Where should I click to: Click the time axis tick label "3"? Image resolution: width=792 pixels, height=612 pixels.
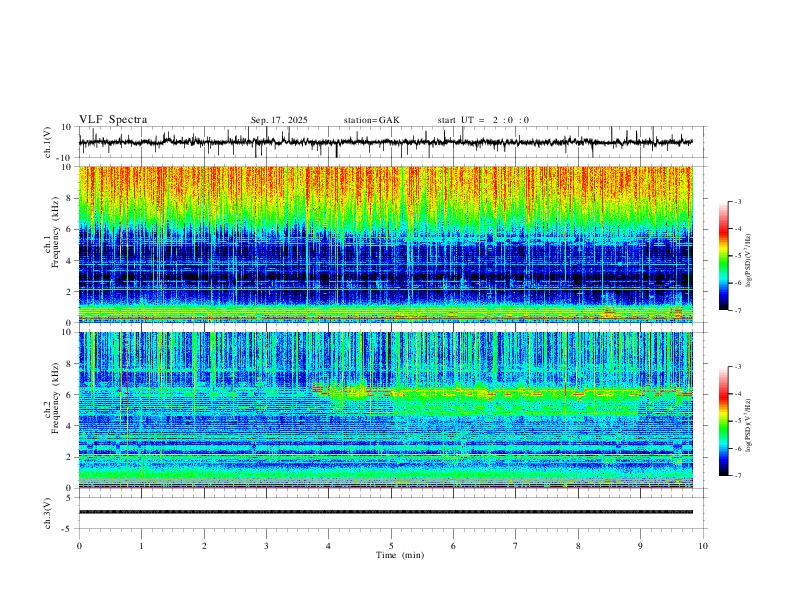click(x=266, y=546)
